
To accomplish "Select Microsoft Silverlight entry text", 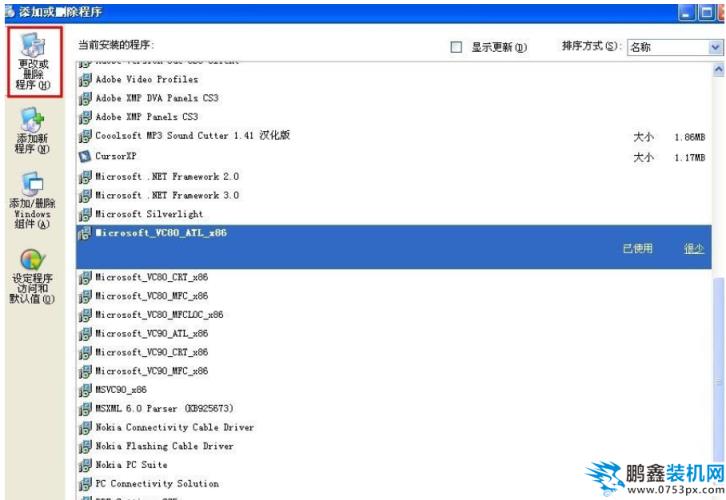I will 149,214.
